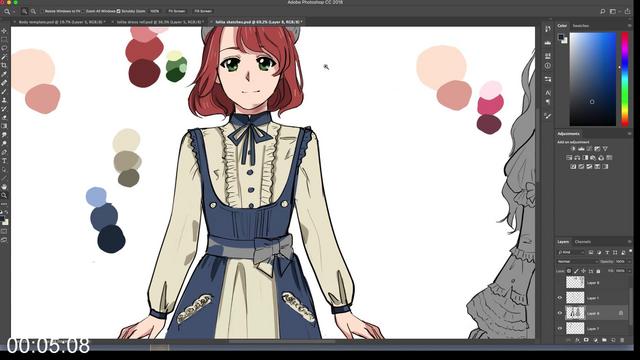This screenshot has height=360, width=640.
Task: Create a new layer group
Action: point(604,340)
